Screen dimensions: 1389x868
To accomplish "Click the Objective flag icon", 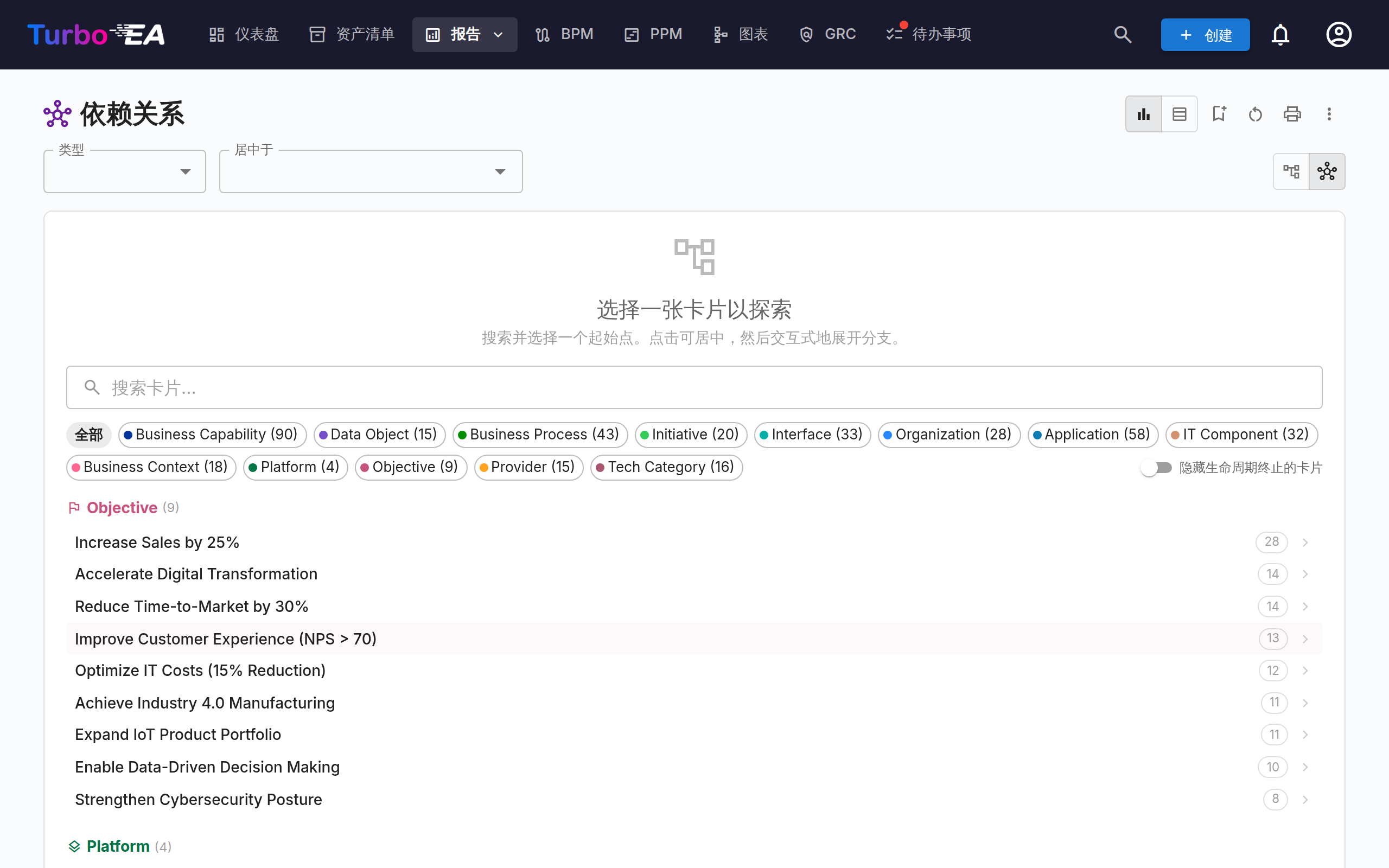I will [x=74, y=507].
